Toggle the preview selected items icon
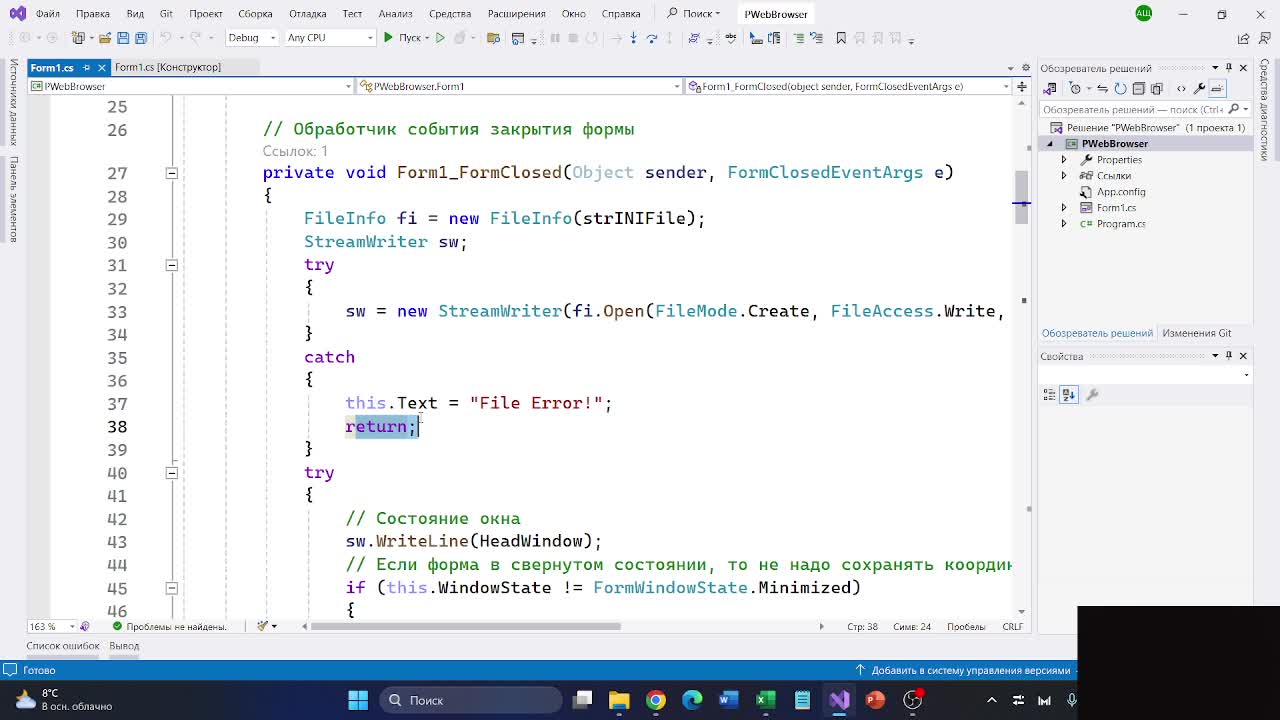This screenshot has width=1280, height=720. coord(1219,88)
